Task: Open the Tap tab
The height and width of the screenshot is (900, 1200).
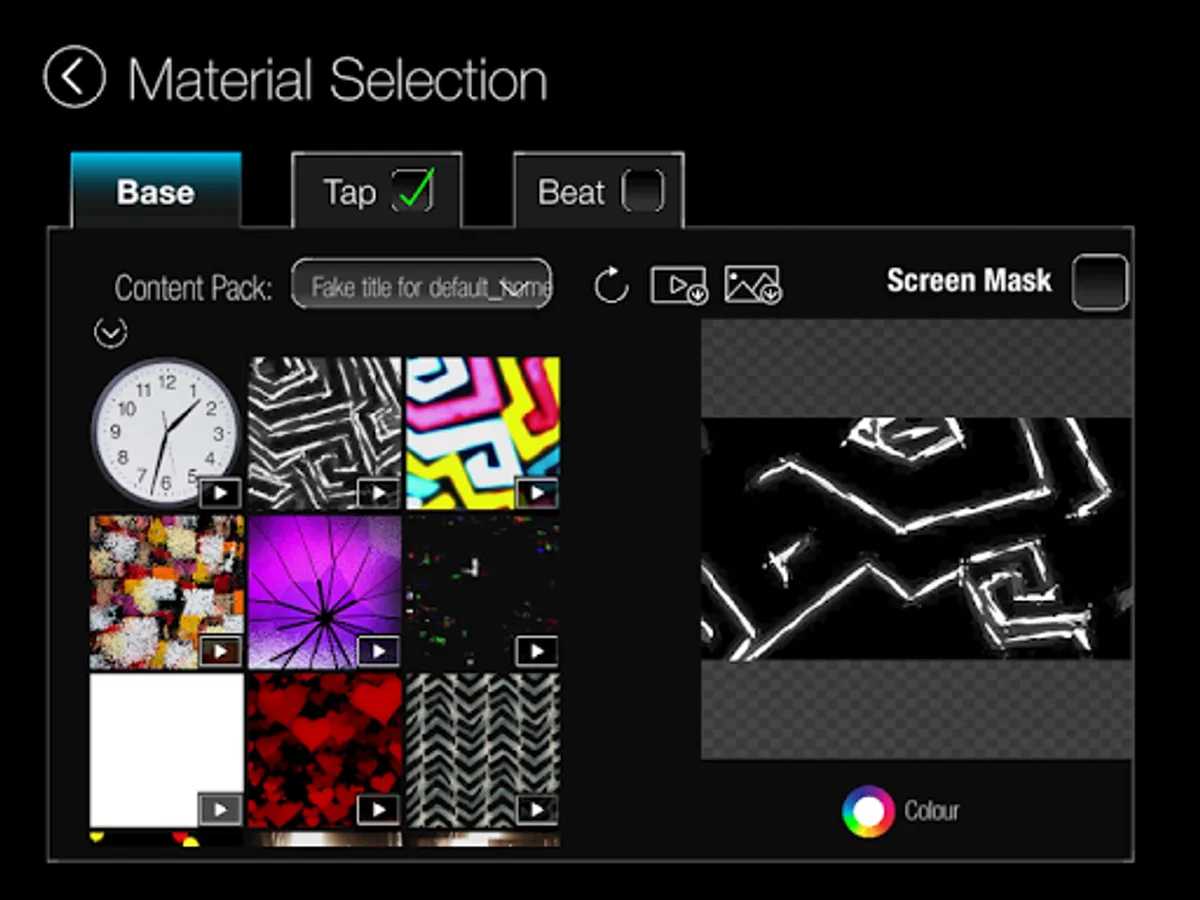Action: tap(377, 191)
